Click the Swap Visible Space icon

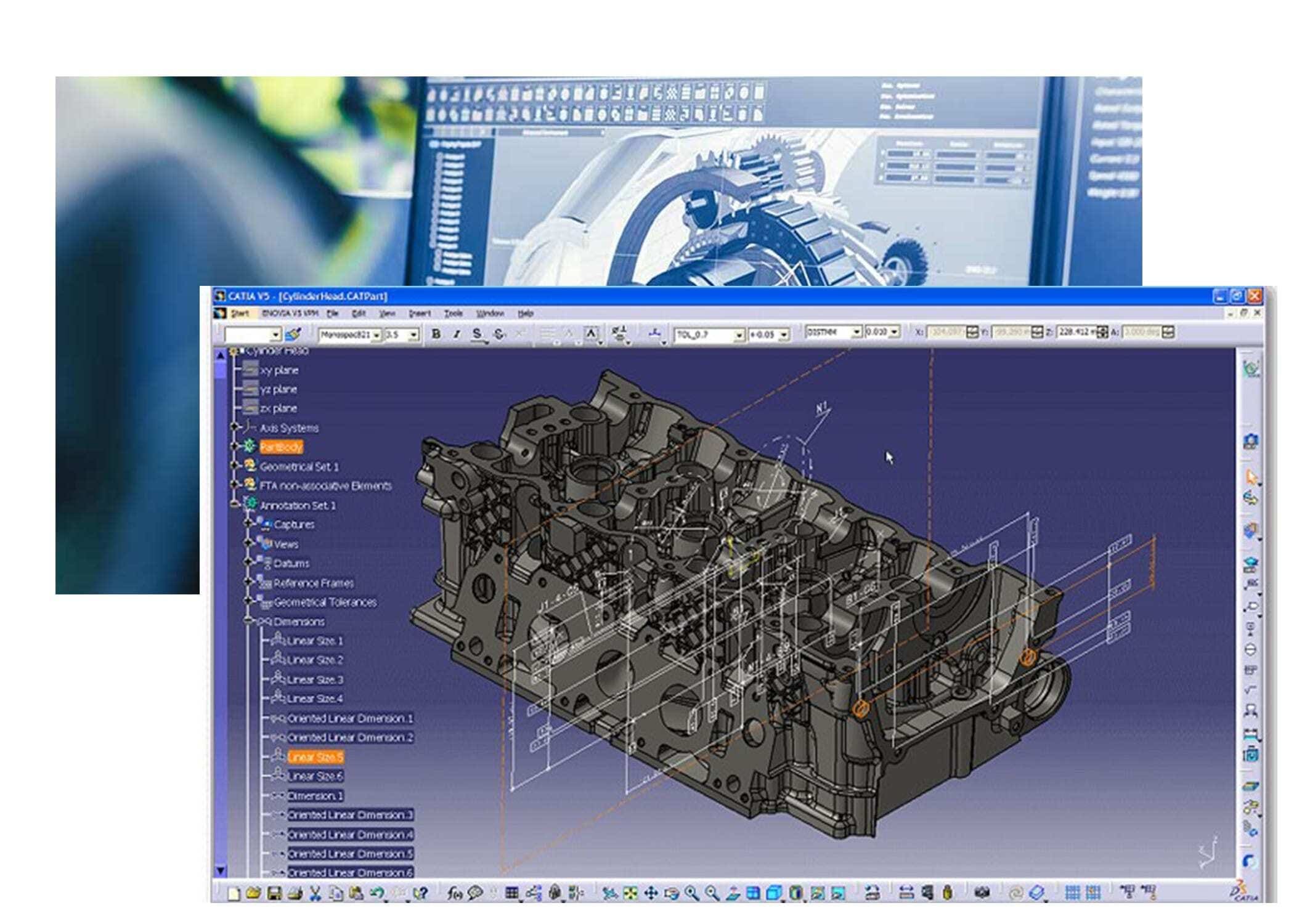[838, 893]
